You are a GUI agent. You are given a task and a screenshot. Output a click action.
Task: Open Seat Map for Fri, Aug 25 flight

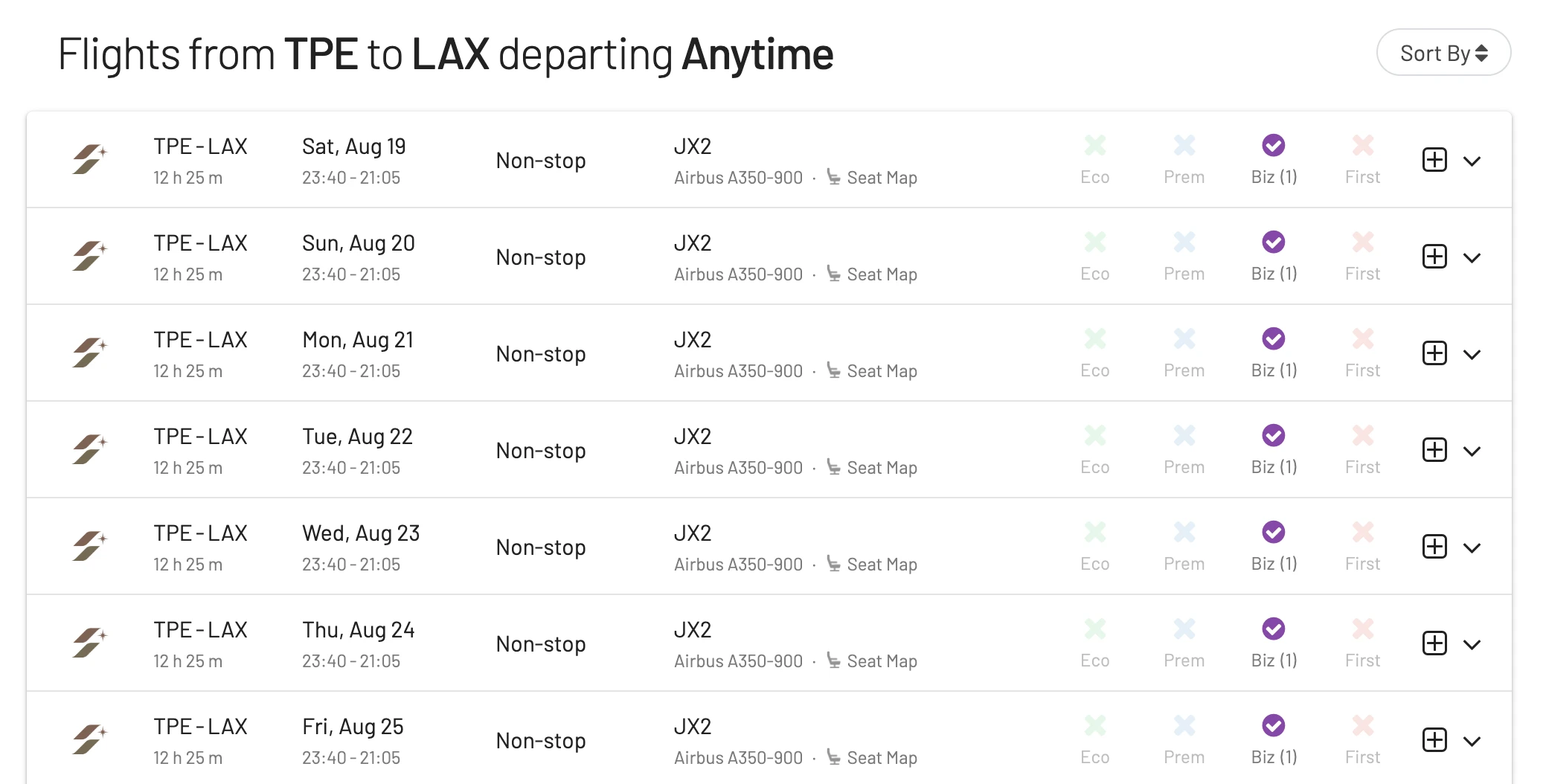872,758
